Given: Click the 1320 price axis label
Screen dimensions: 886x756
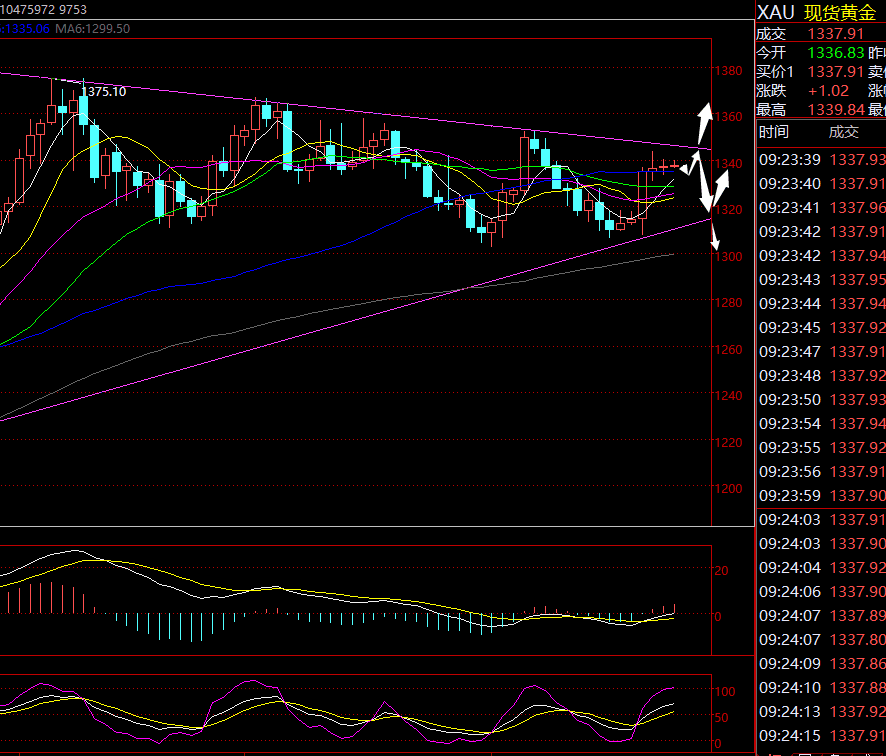Looking at the screenshot, I should point(729,210).
